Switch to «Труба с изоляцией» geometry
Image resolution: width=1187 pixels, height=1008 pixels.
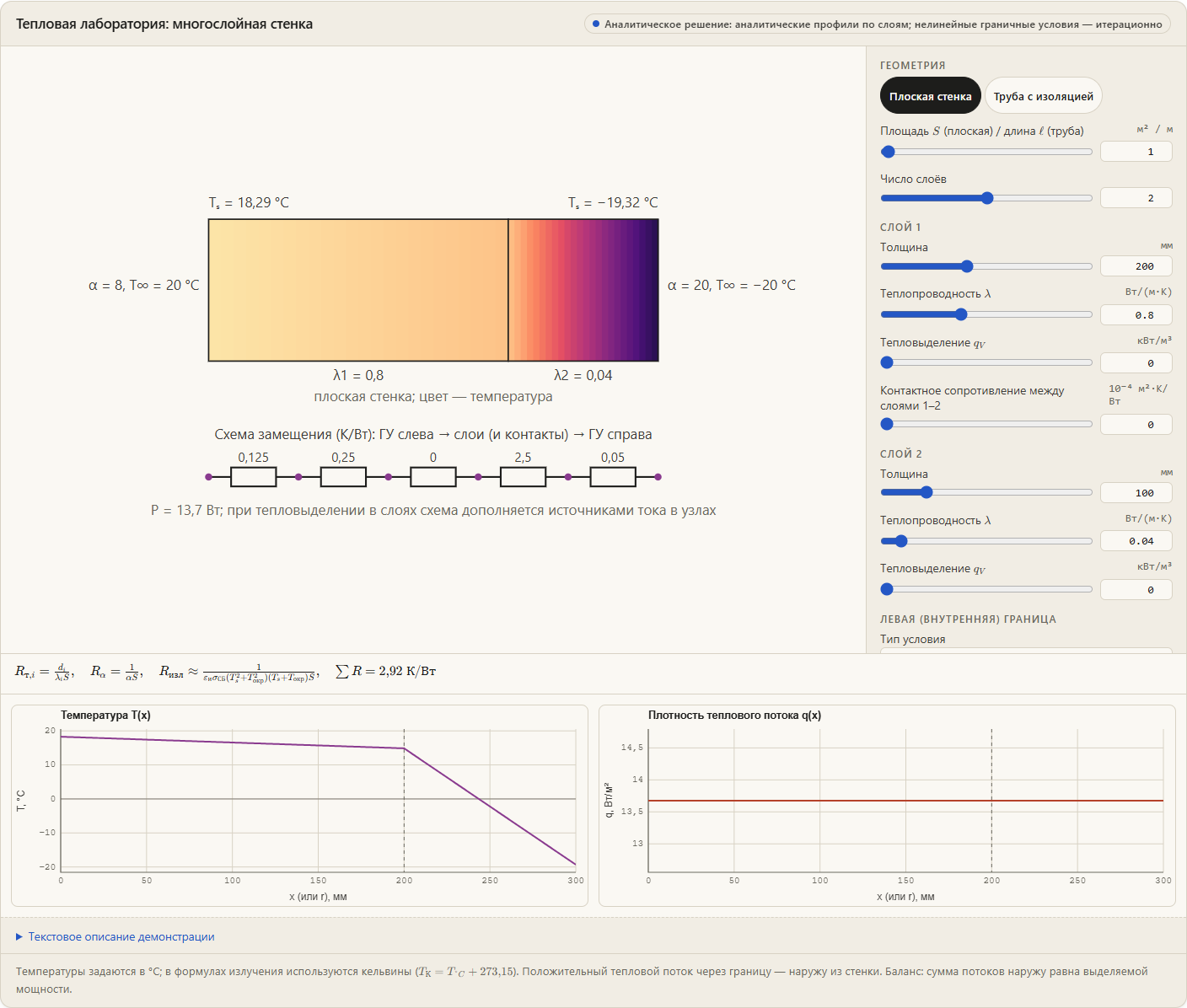tap(1043, 95)
